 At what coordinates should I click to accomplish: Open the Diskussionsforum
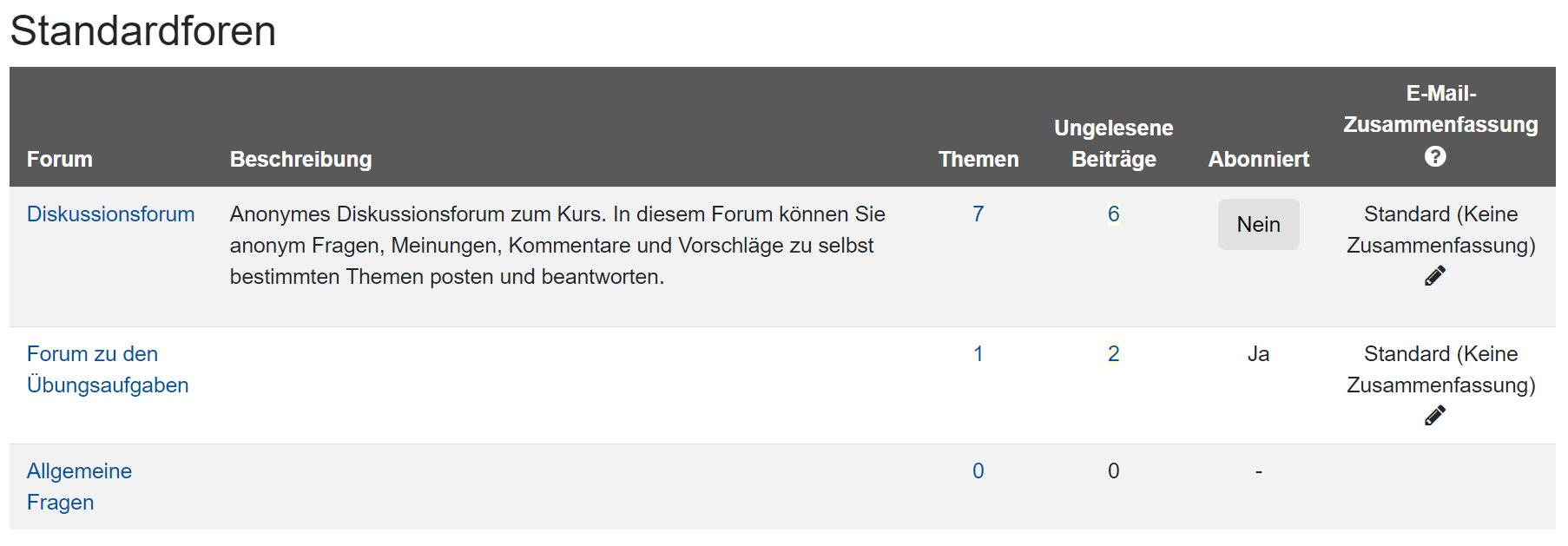(x=110, y=214)
